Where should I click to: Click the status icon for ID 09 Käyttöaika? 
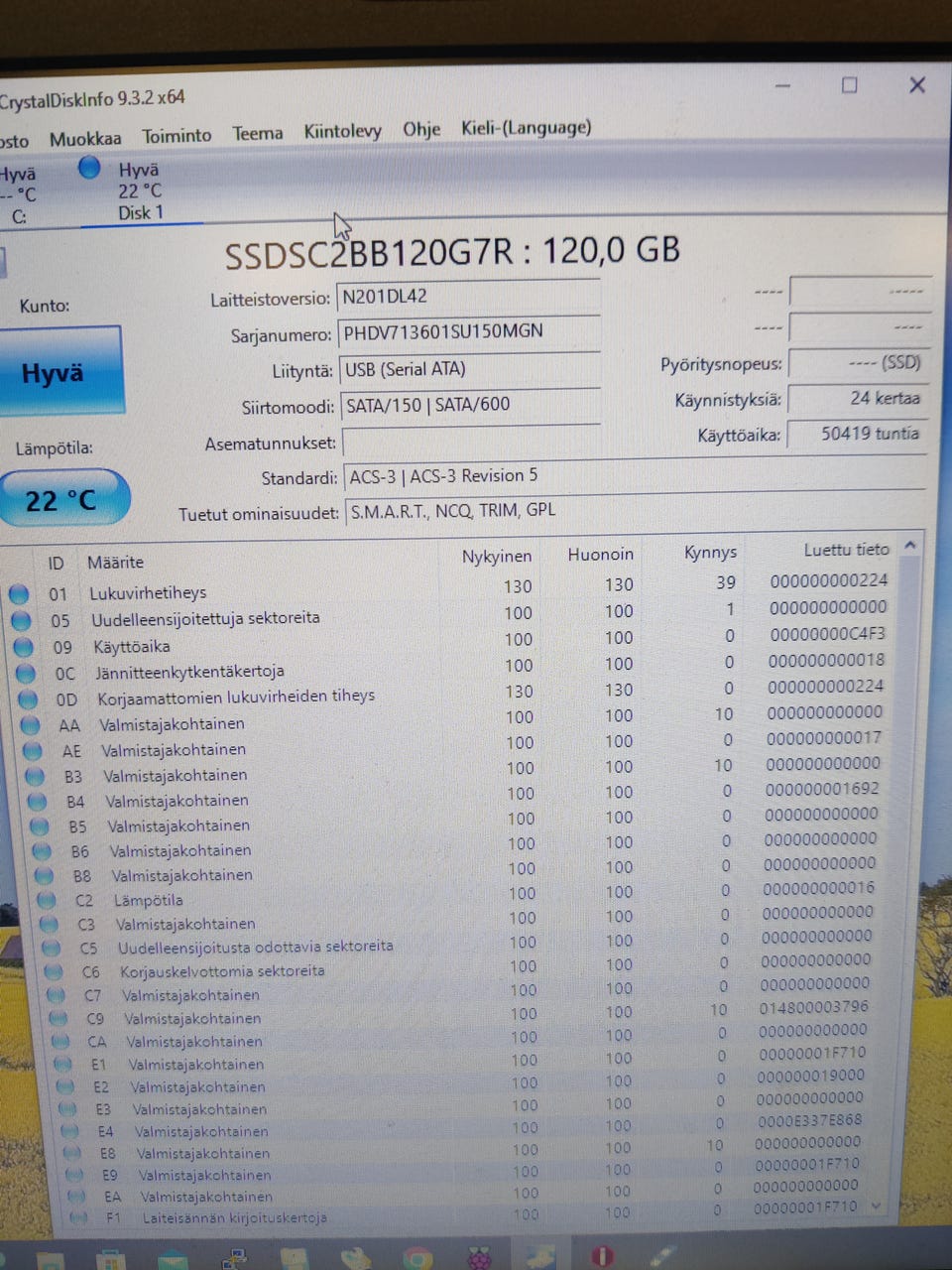(x=24, y=647)
